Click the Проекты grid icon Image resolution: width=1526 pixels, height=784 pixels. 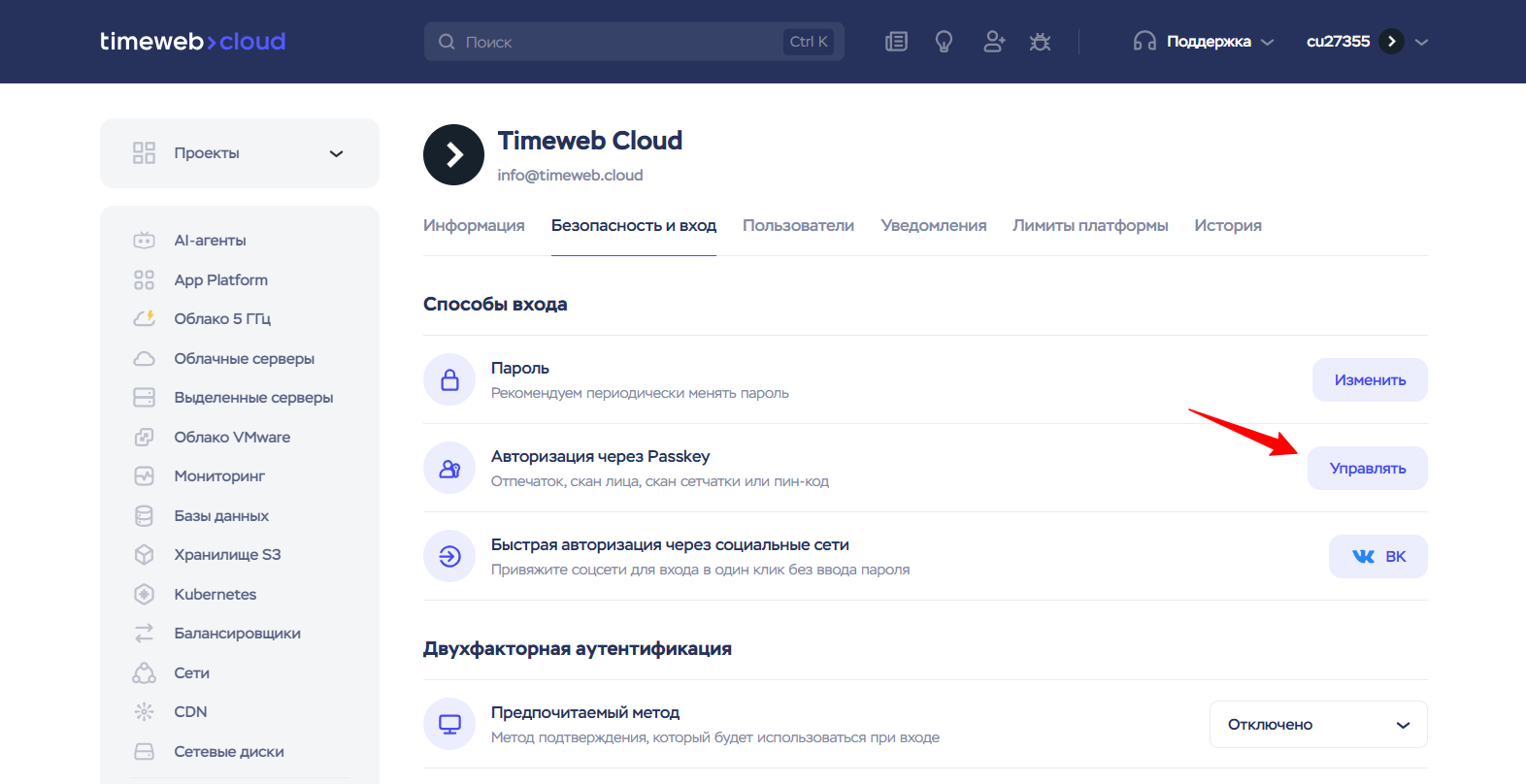tap(144, 153)
